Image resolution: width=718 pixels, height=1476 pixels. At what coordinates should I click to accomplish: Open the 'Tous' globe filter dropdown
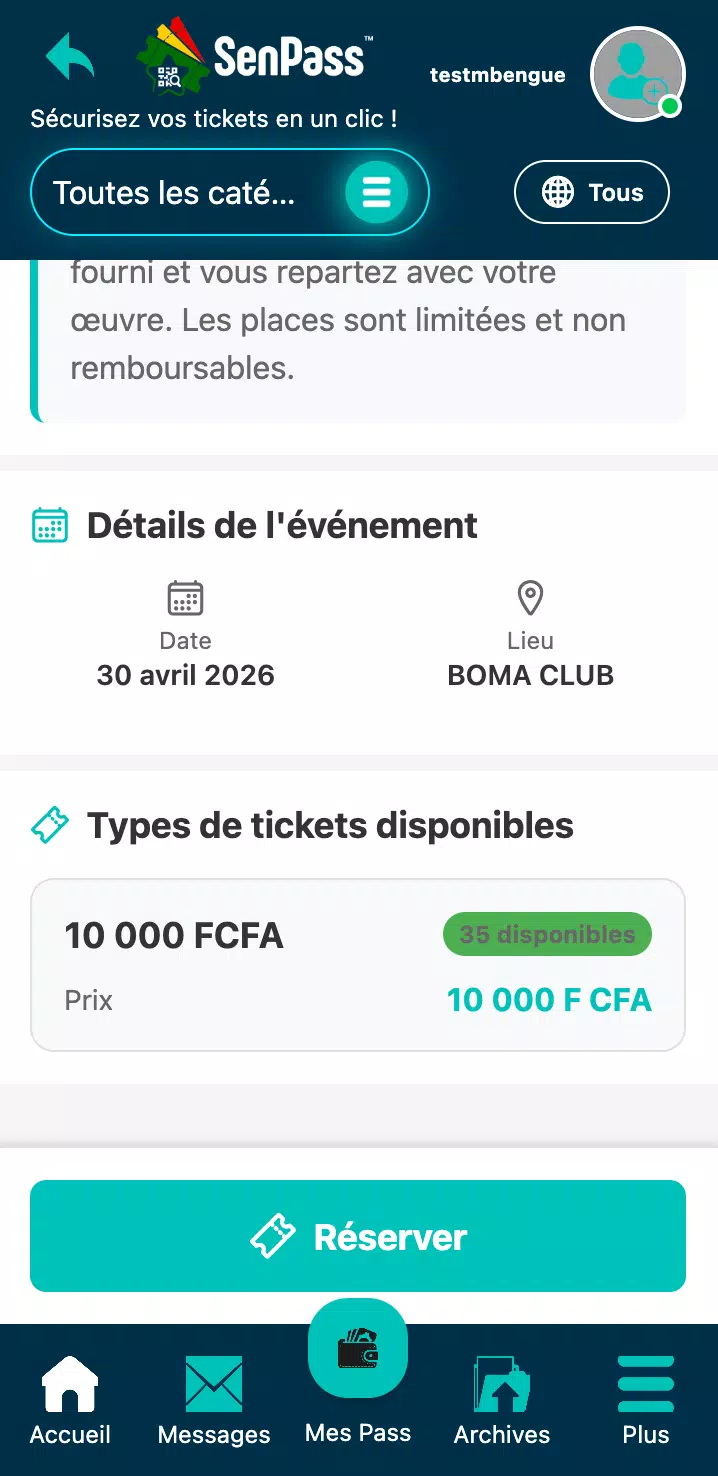coord(592,192)
